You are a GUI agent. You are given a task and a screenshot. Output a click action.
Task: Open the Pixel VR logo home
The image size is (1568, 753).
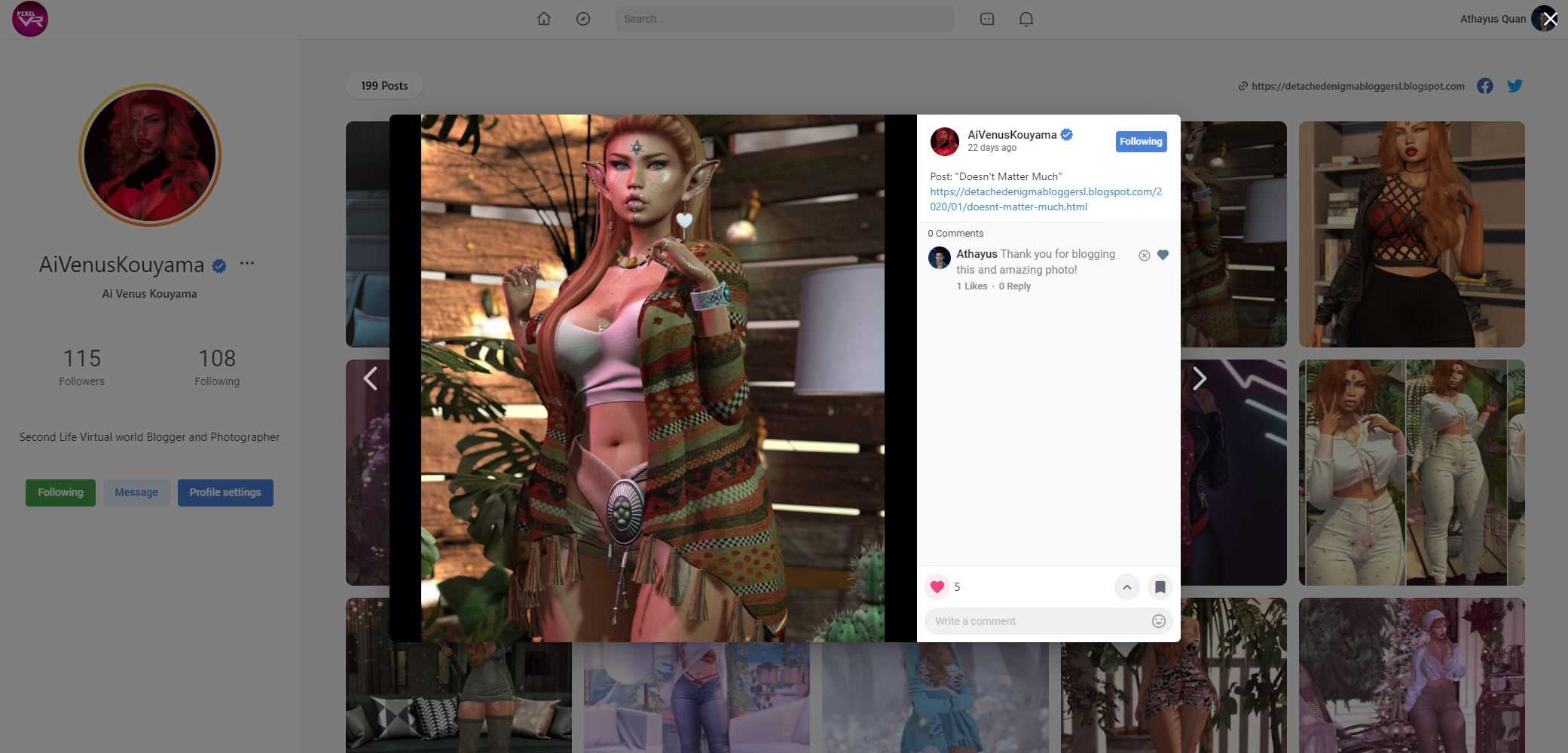point(30,19)
